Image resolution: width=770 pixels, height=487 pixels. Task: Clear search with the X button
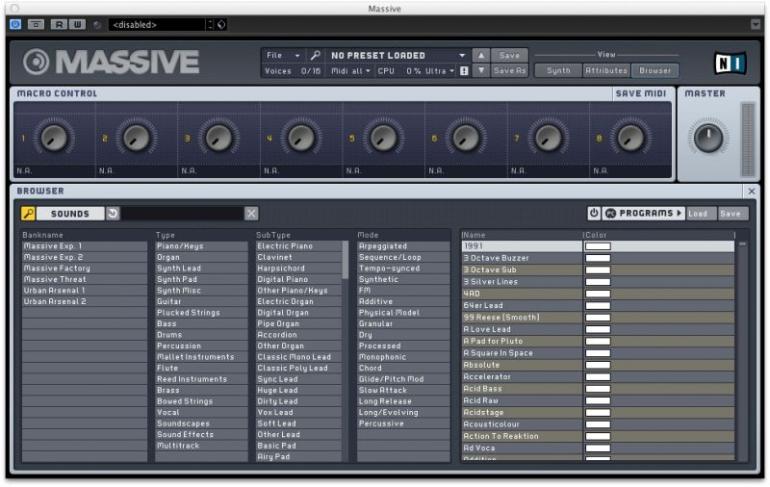point(251,214)
